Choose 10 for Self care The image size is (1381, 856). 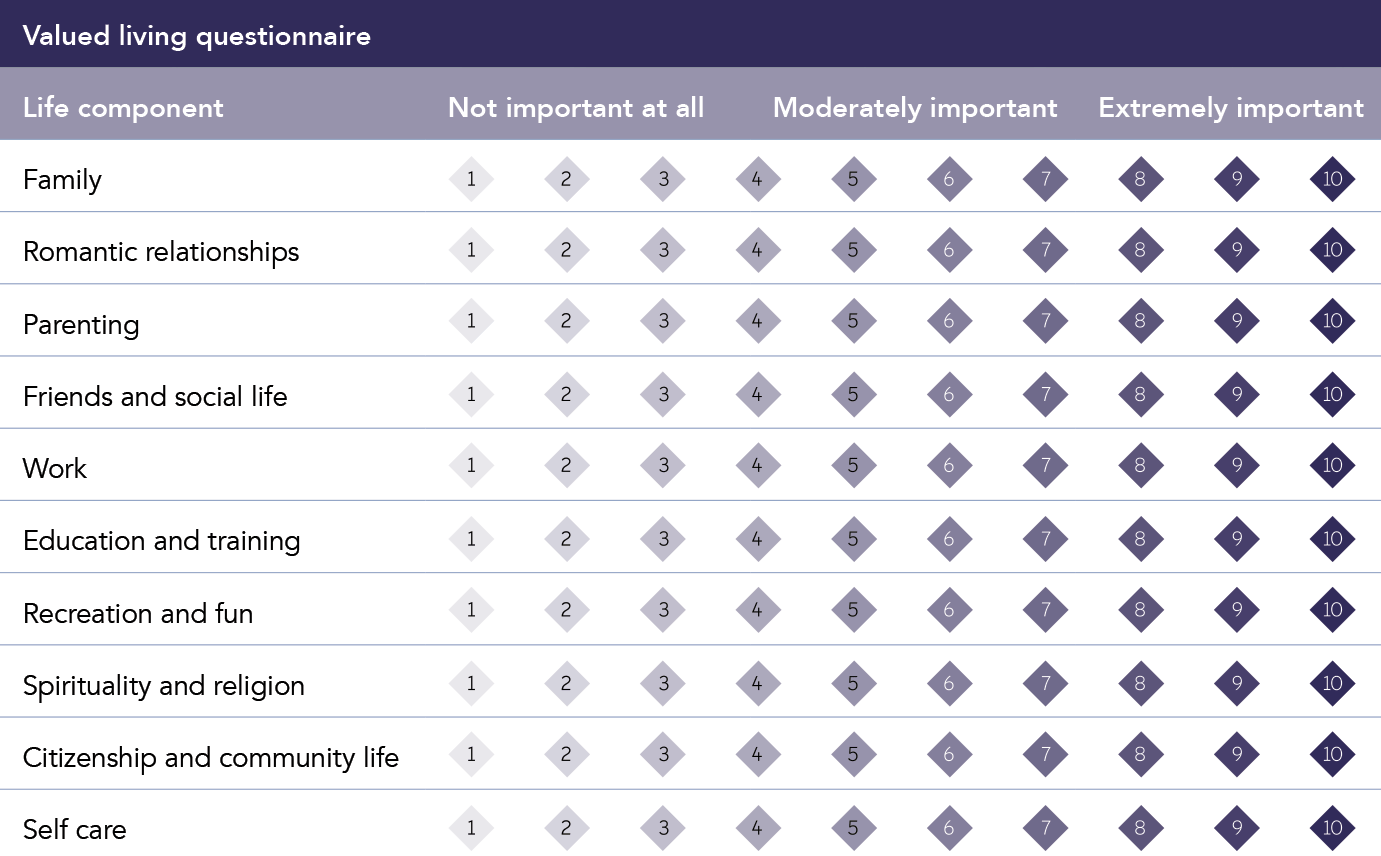[1332, 828]
